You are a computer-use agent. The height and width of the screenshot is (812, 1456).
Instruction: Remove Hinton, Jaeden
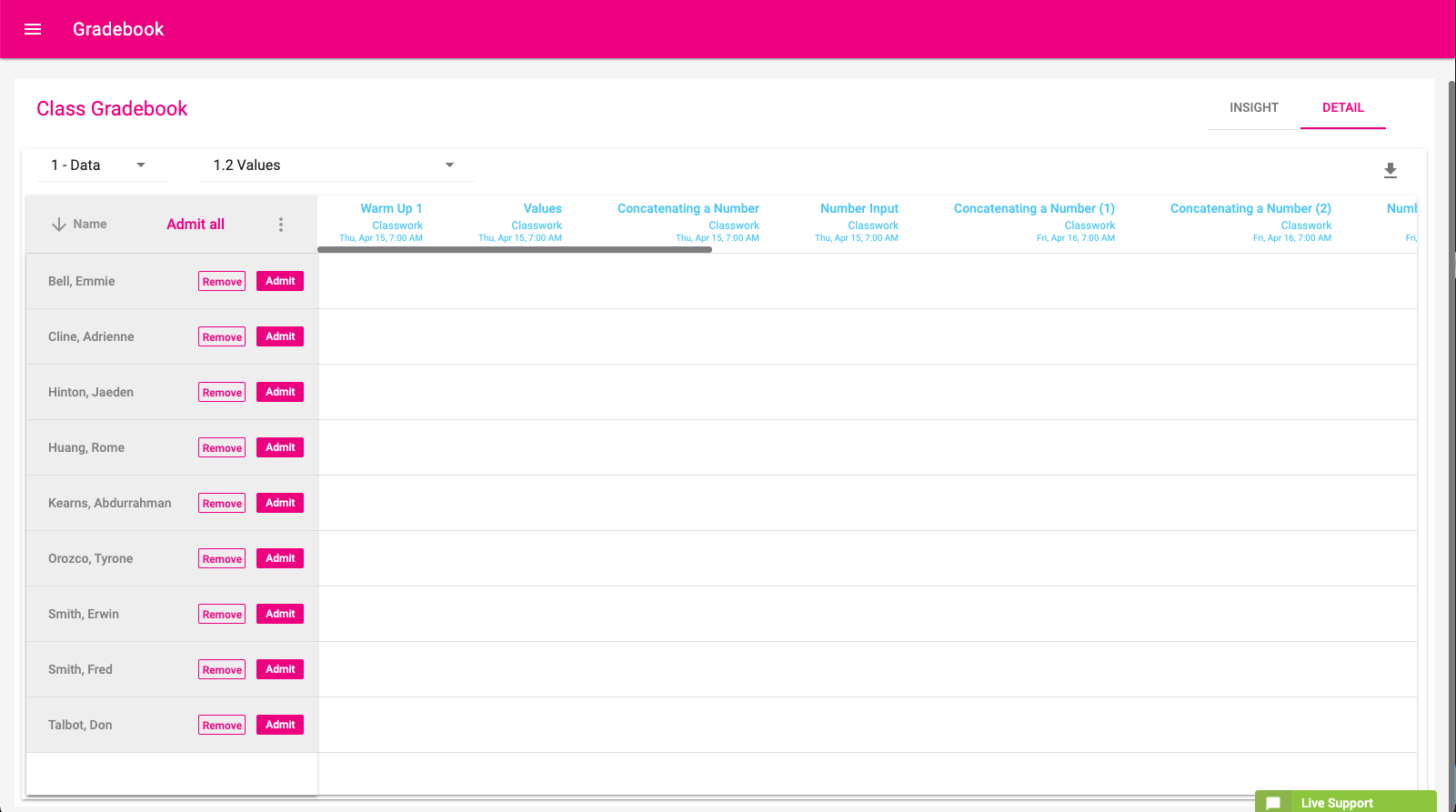click(222, 393)
